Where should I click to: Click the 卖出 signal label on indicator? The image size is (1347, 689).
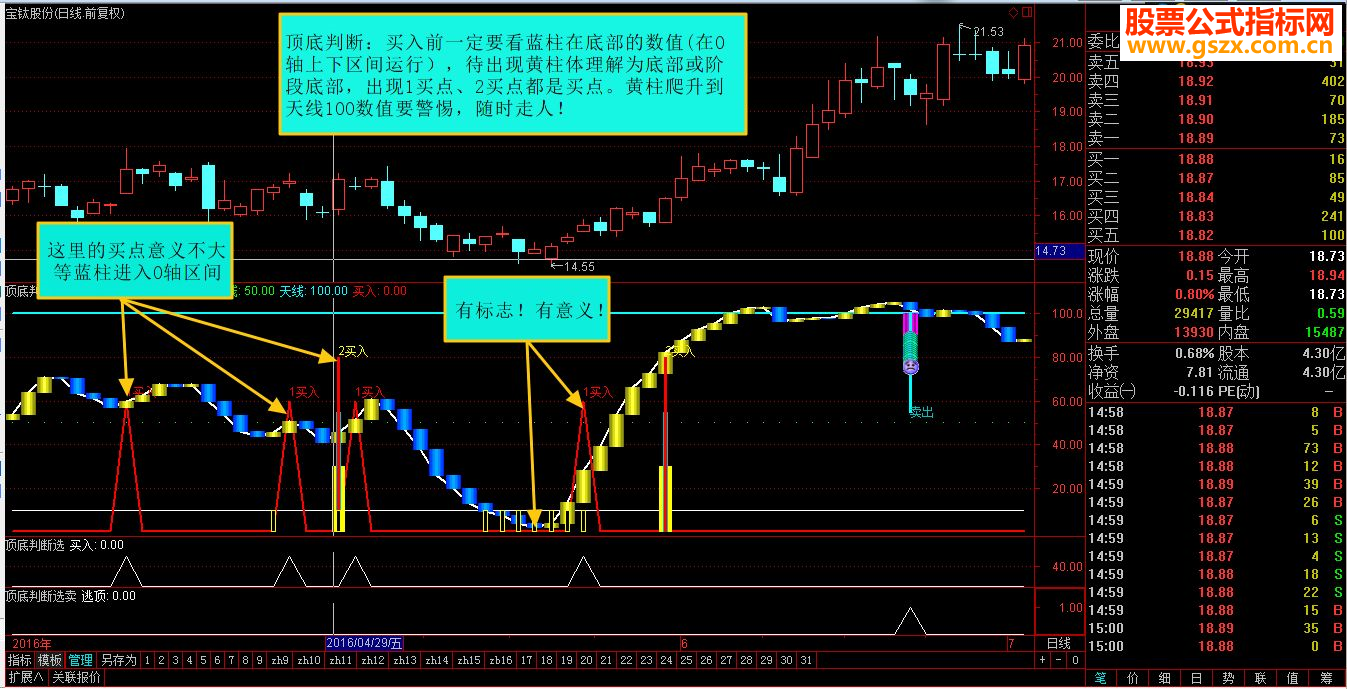920,411
